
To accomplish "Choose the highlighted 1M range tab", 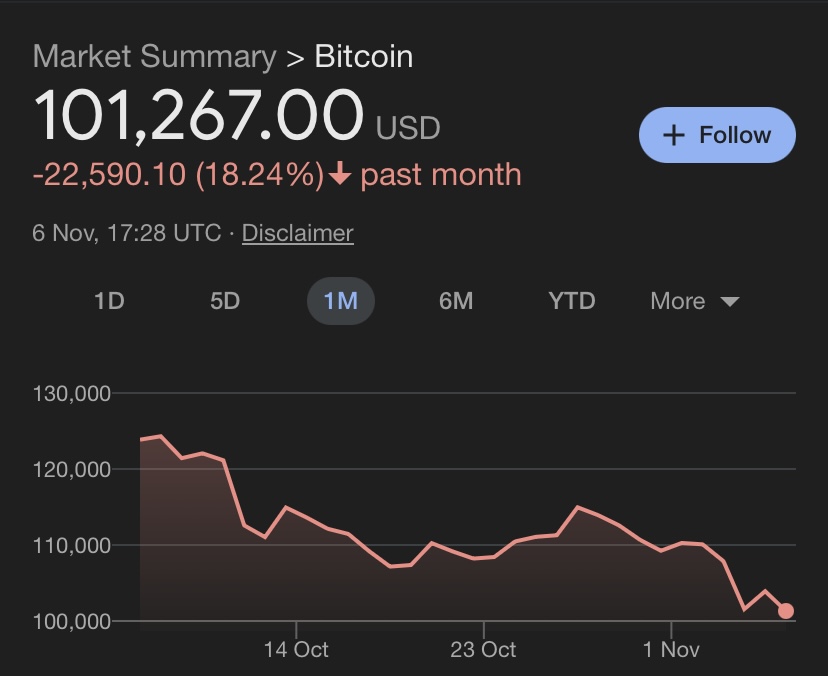I will 340,301.
